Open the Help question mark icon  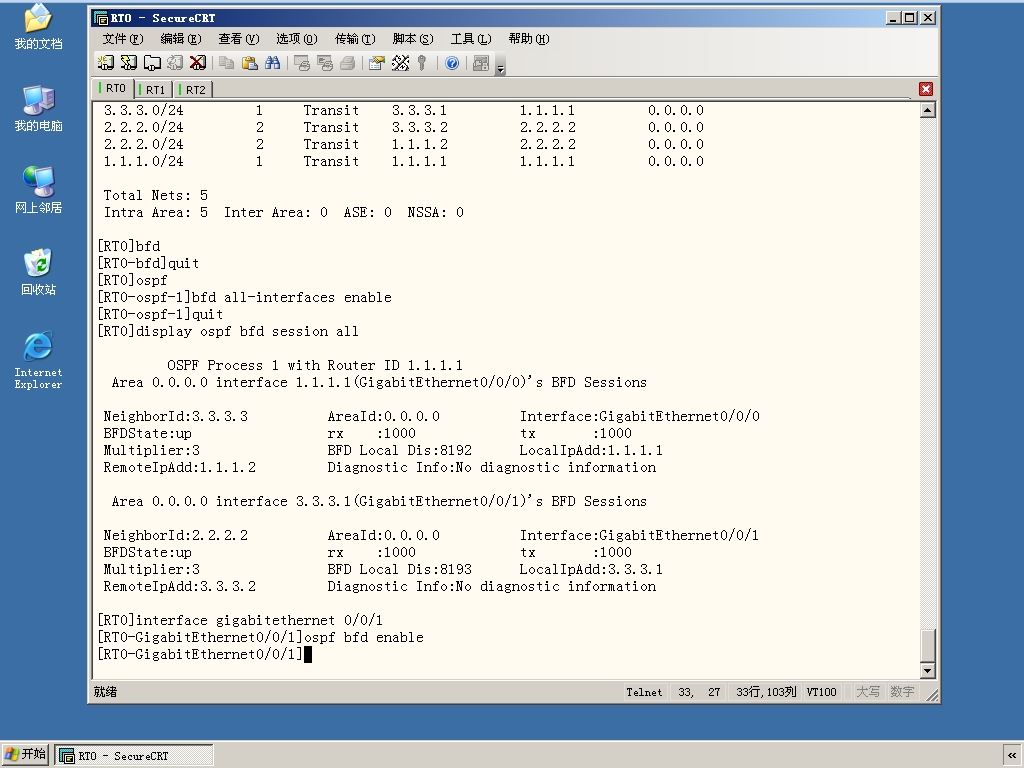452,63
